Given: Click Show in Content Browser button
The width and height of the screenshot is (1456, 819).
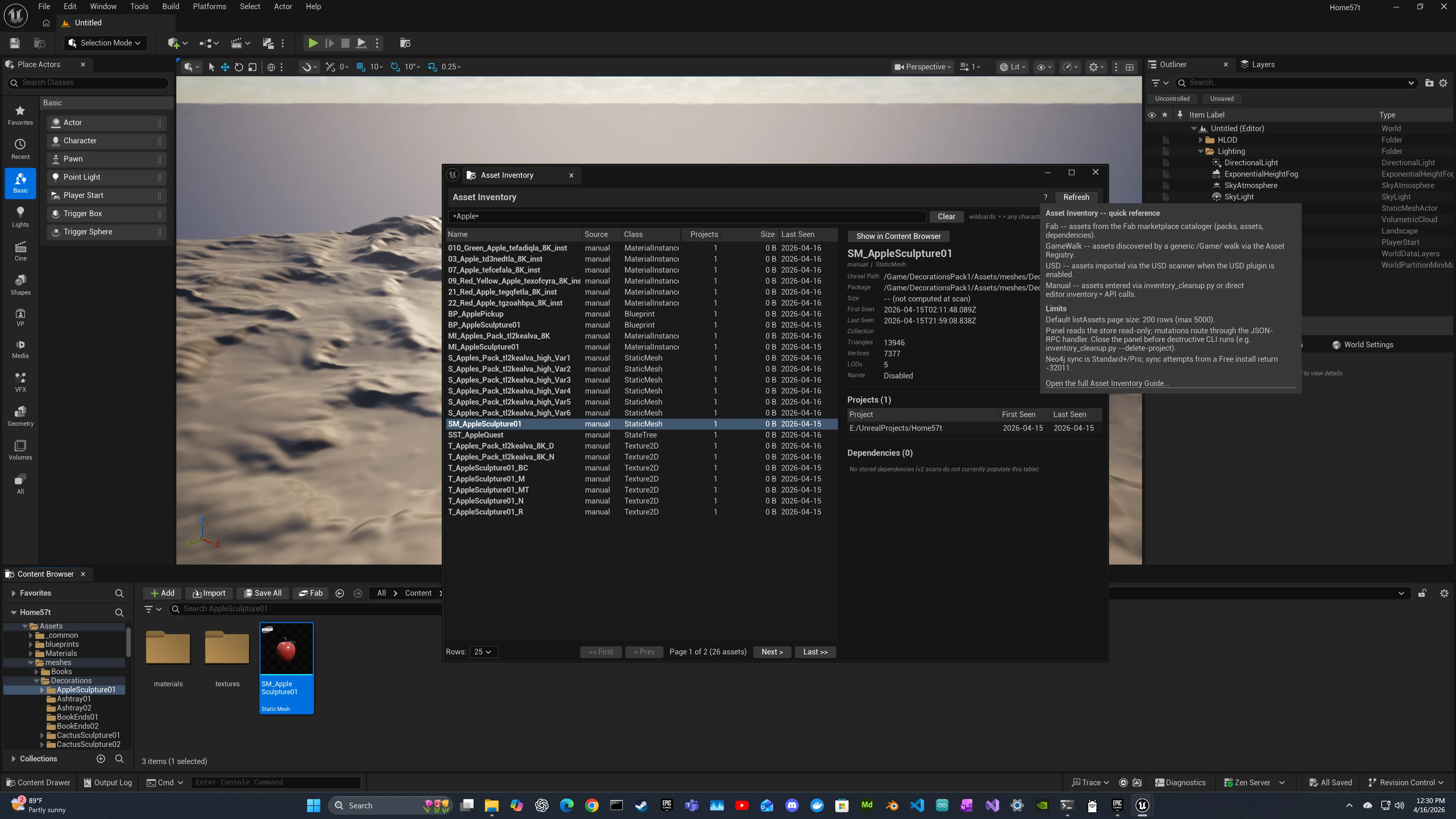Looking at the screenshot, I should pos(898,236).
